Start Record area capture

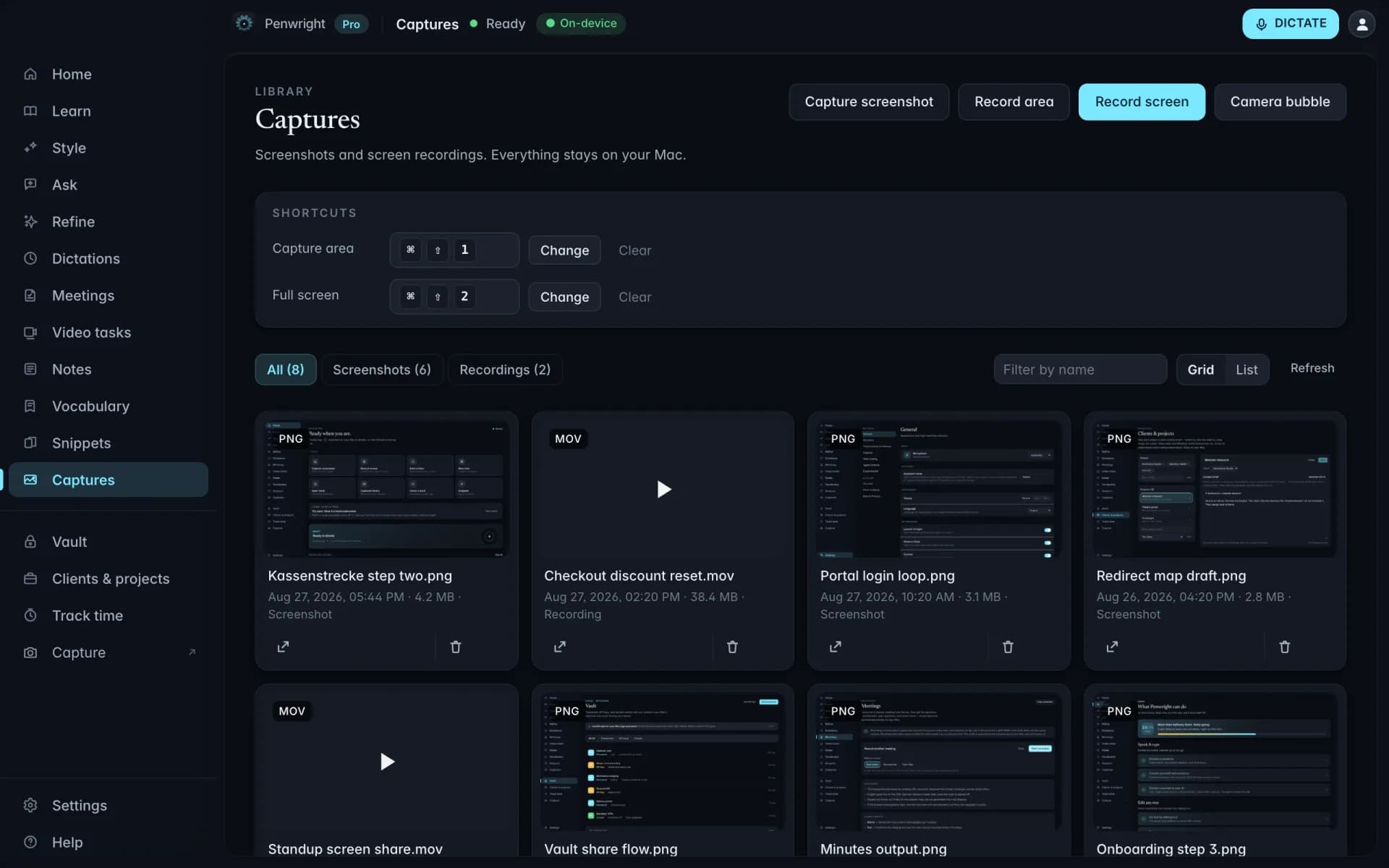1014,102
